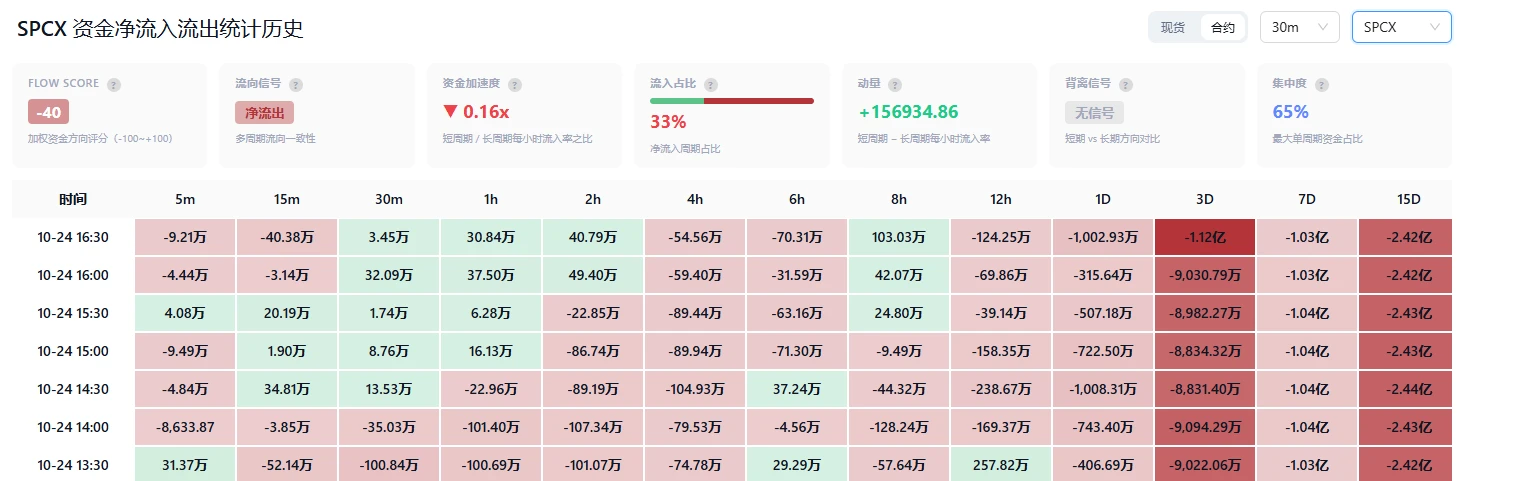Open help icon next to 动量
This screenshot has width=1515, height=481.
(x=895, y=85)
